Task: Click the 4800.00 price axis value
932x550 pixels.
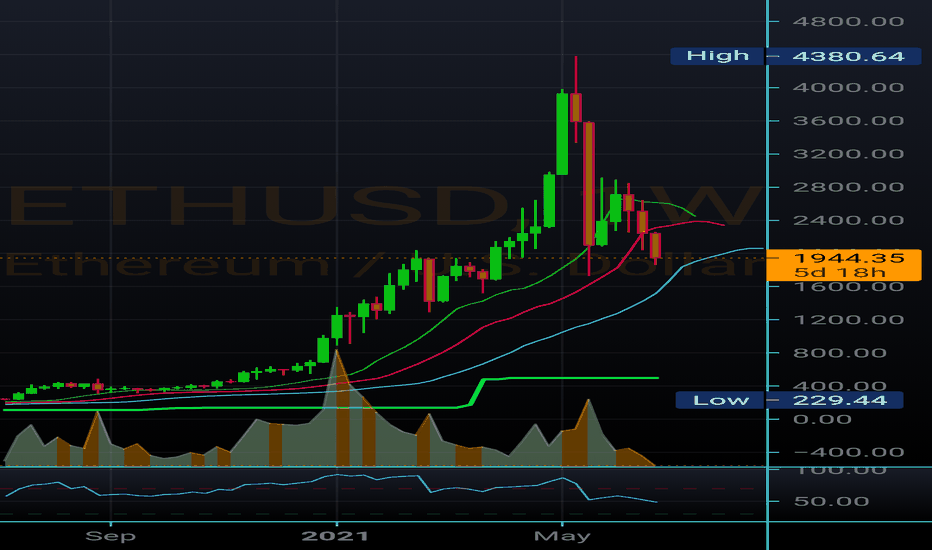Action: (x=848, y=21)
